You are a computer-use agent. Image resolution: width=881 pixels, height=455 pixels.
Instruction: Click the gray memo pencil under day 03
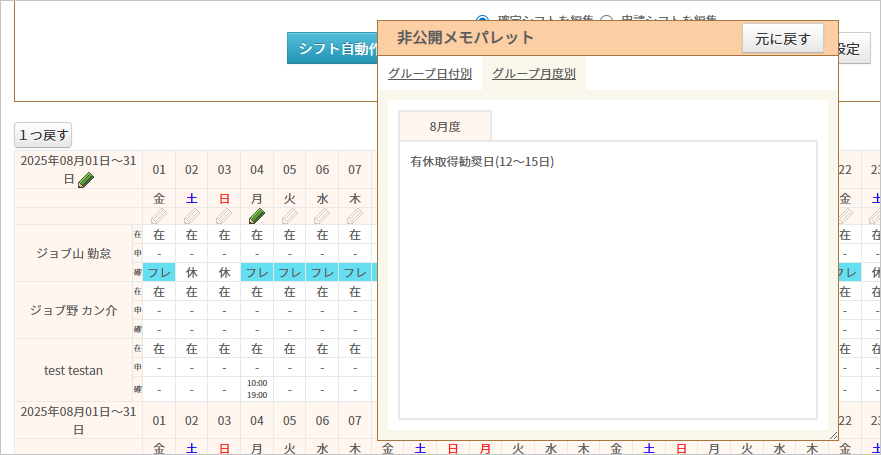pos(224,216)
